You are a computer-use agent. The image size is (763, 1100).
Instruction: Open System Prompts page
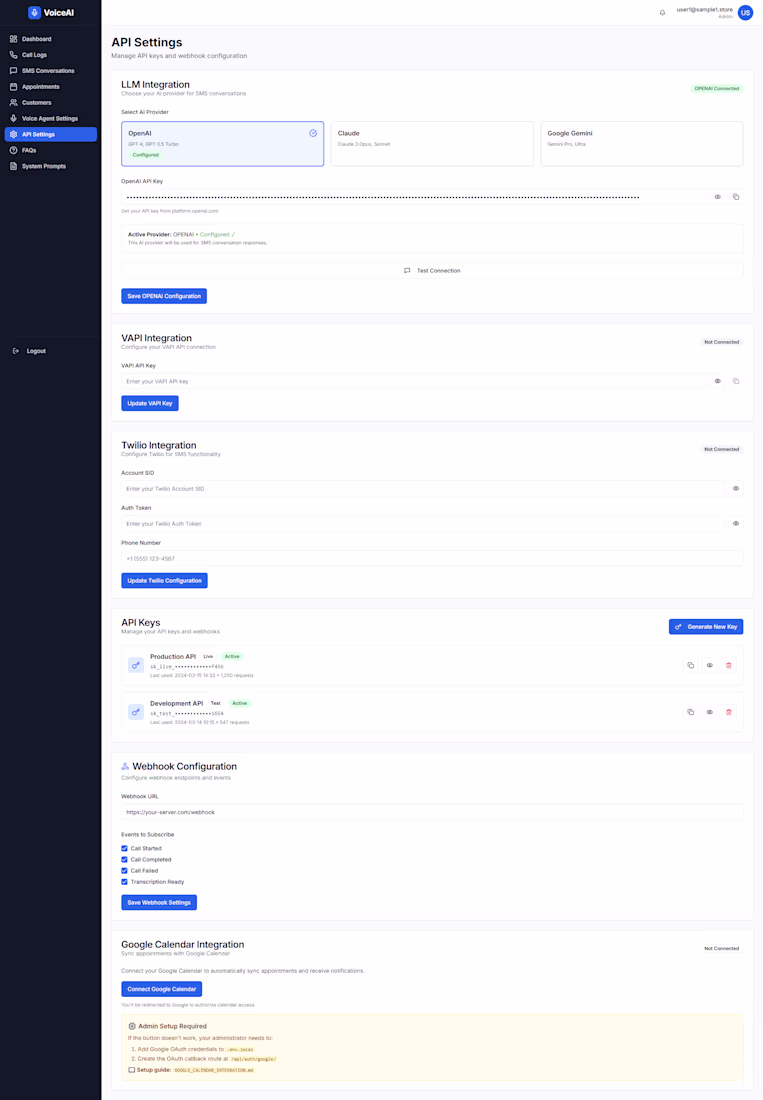50,166
